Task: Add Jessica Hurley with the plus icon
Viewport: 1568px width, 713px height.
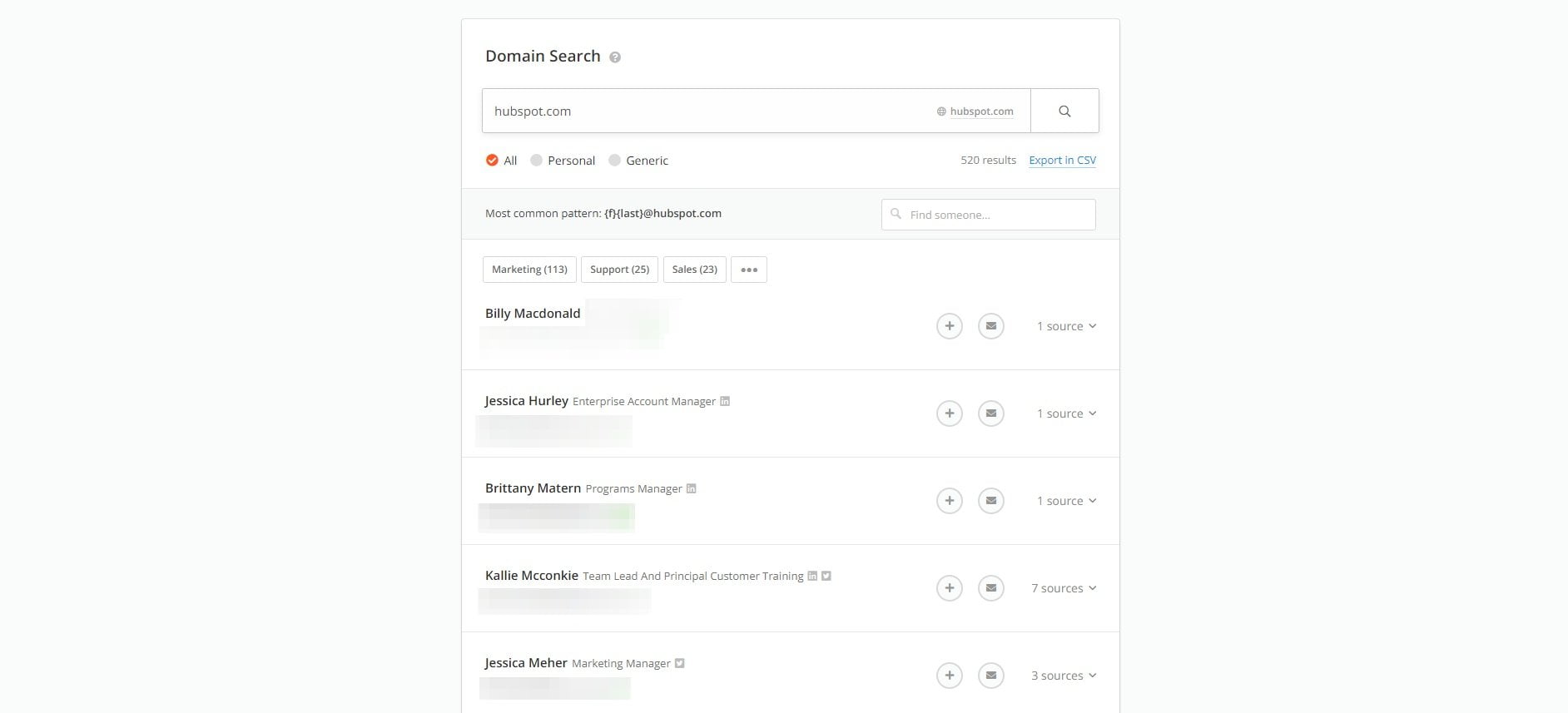Action: click(950, 413)
